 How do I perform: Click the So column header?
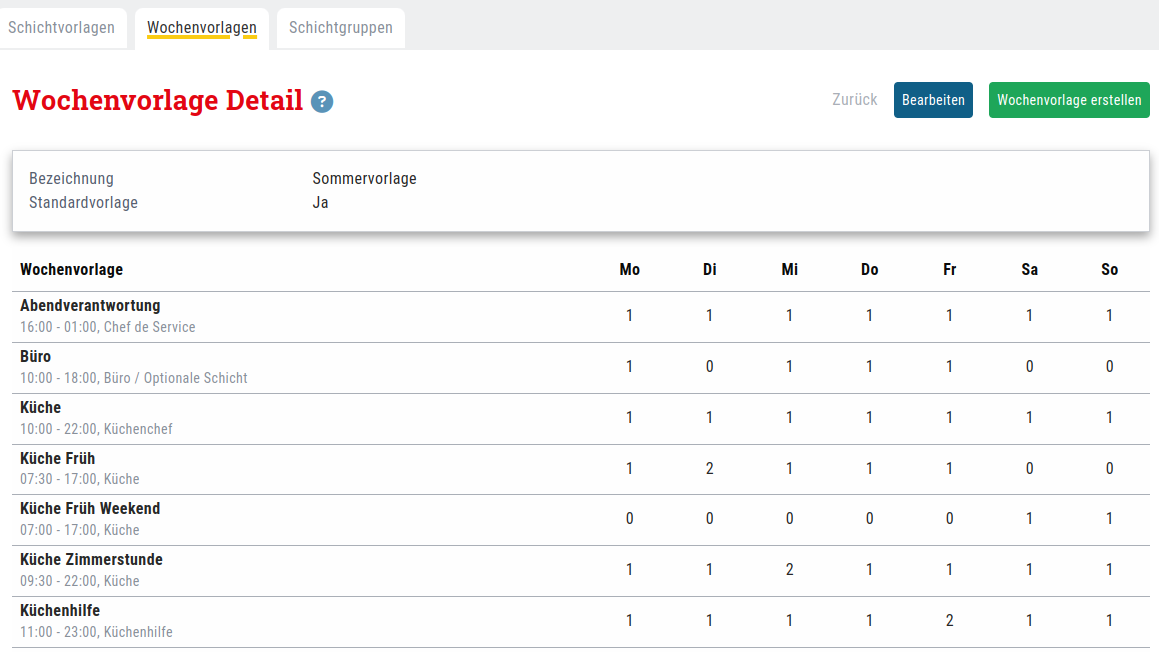tap(1109, 270)
